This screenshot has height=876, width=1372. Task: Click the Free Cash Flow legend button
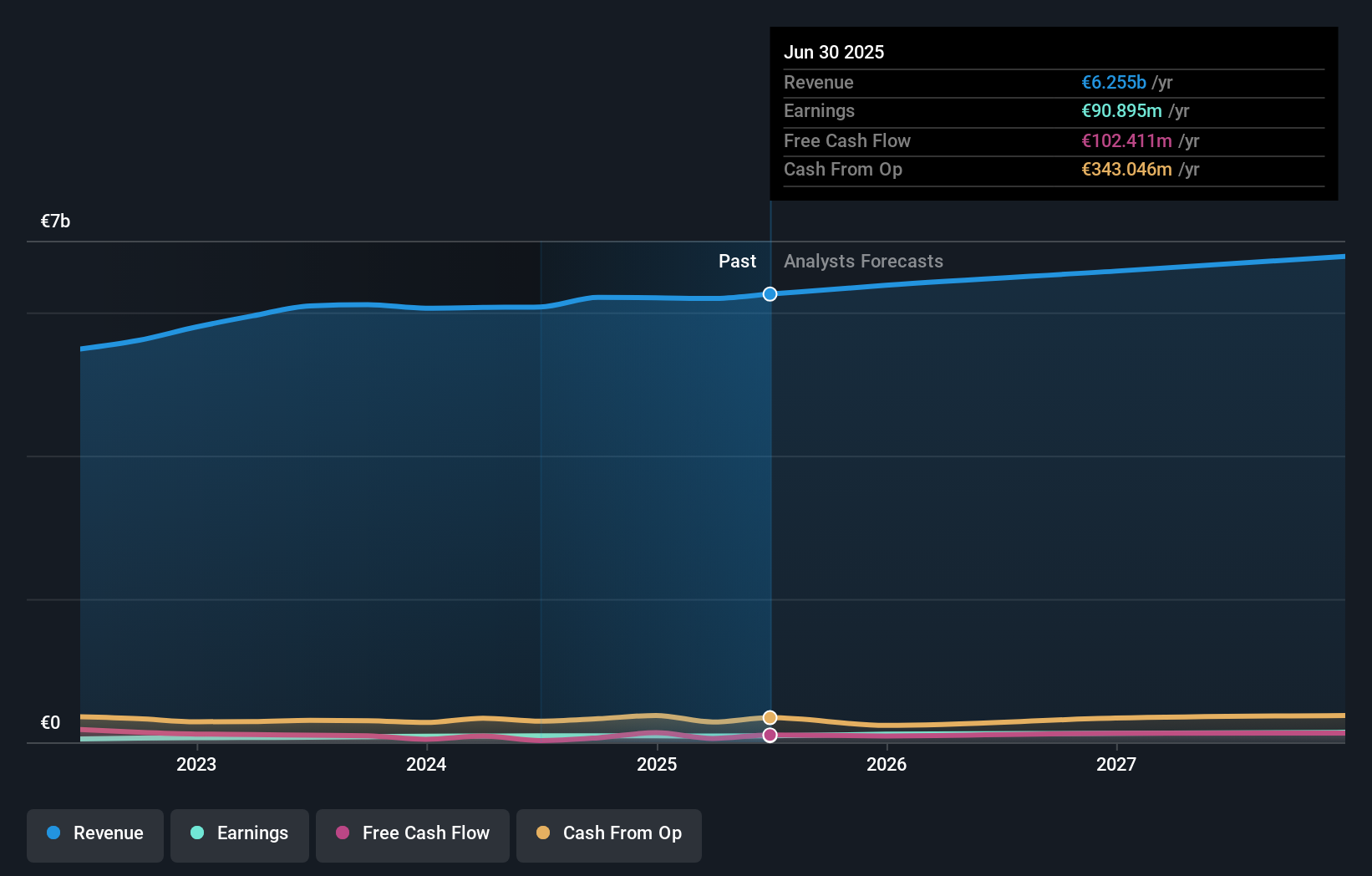(412, 835)
